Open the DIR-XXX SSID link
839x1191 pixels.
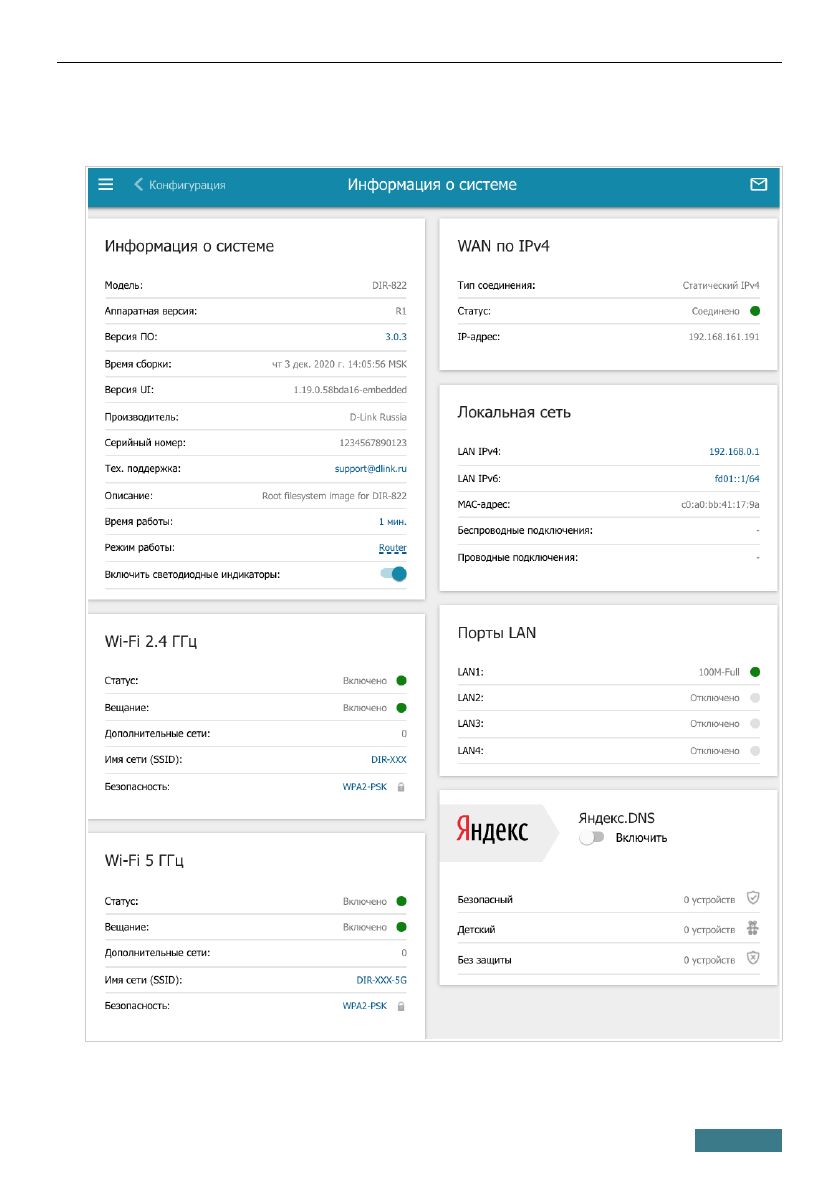[389, 760]
